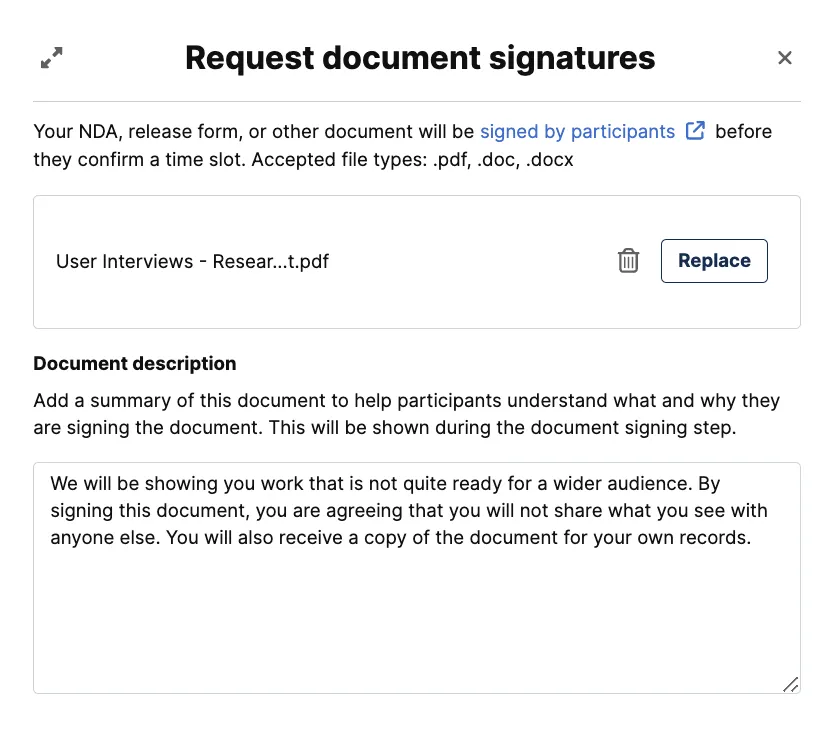Delete the uploaded PDF with the trash icon

628,260
